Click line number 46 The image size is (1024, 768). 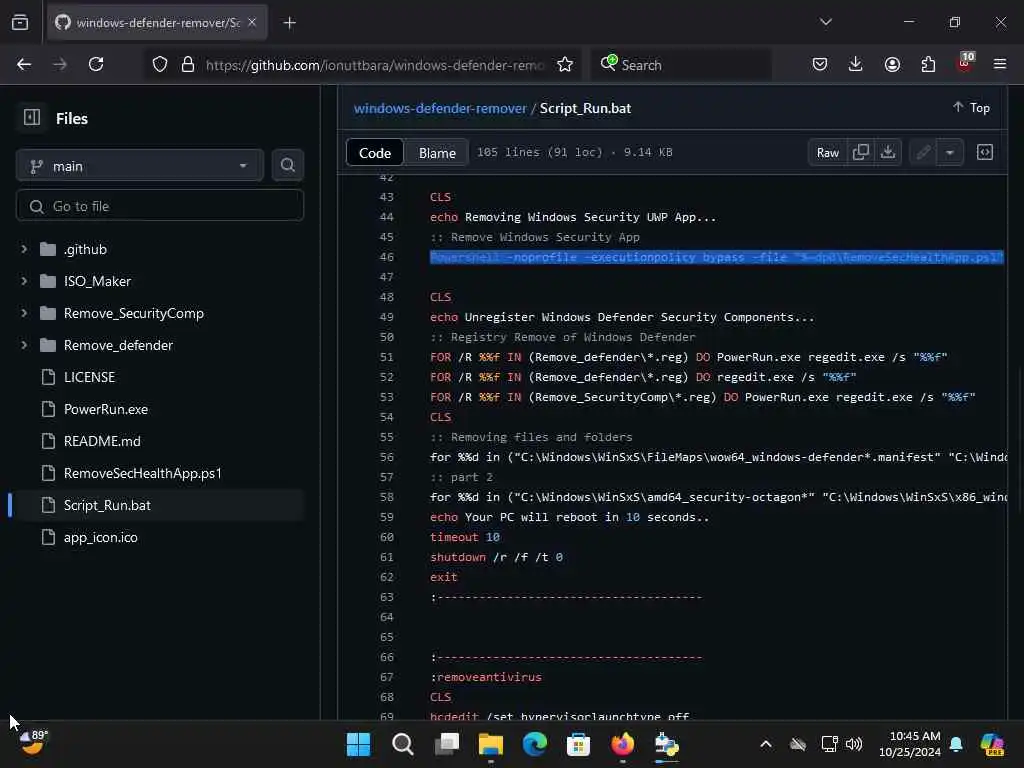(x=387, y=257)
